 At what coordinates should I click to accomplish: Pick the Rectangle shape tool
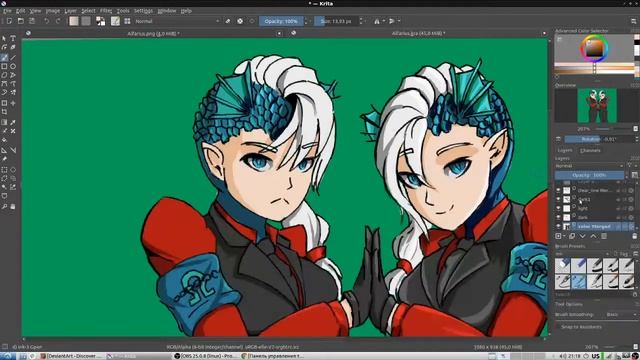(x=4, y=66)
